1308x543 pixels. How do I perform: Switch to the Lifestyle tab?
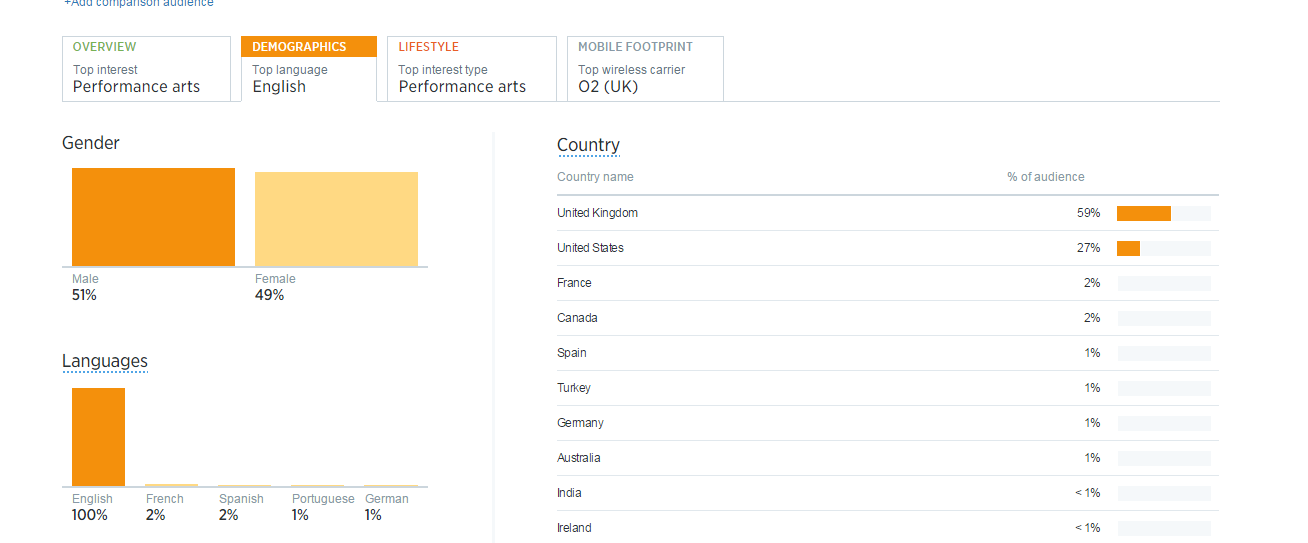click(x=471, y=68)
